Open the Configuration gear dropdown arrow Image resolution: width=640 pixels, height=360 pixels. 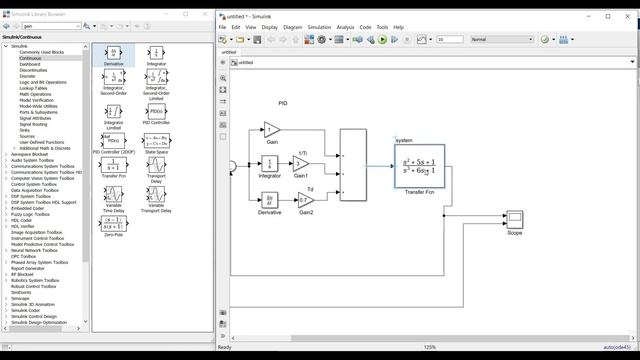[330, 40]
